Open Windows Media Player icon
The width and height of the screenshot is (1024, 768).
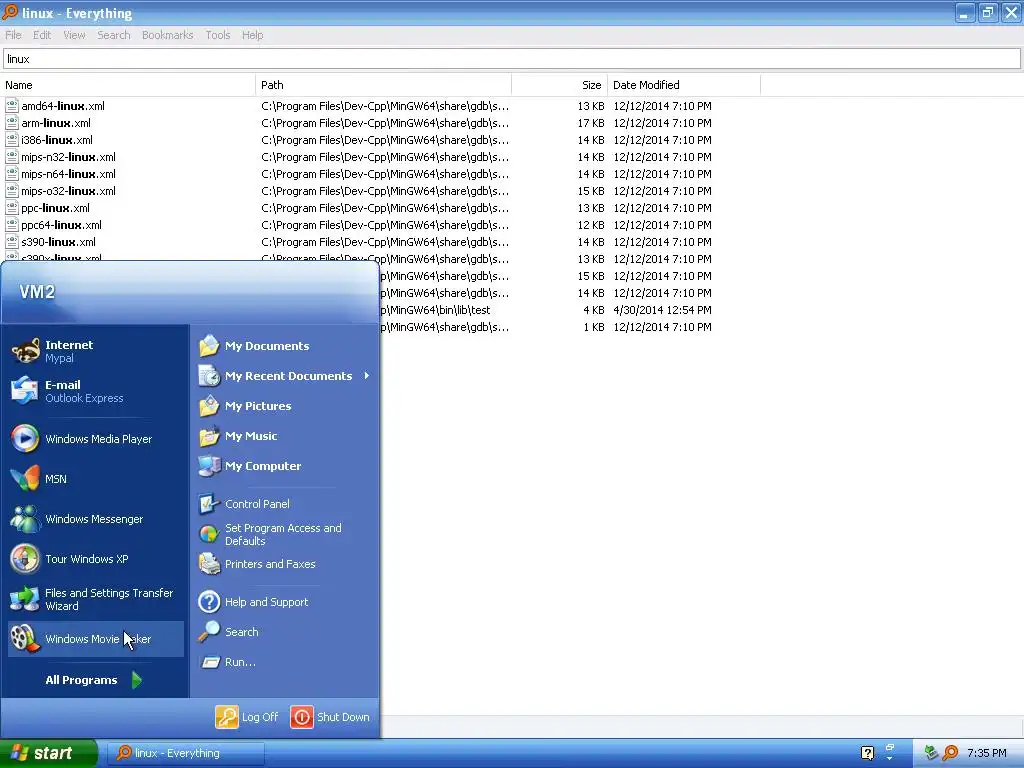click(x=25, y=438)
